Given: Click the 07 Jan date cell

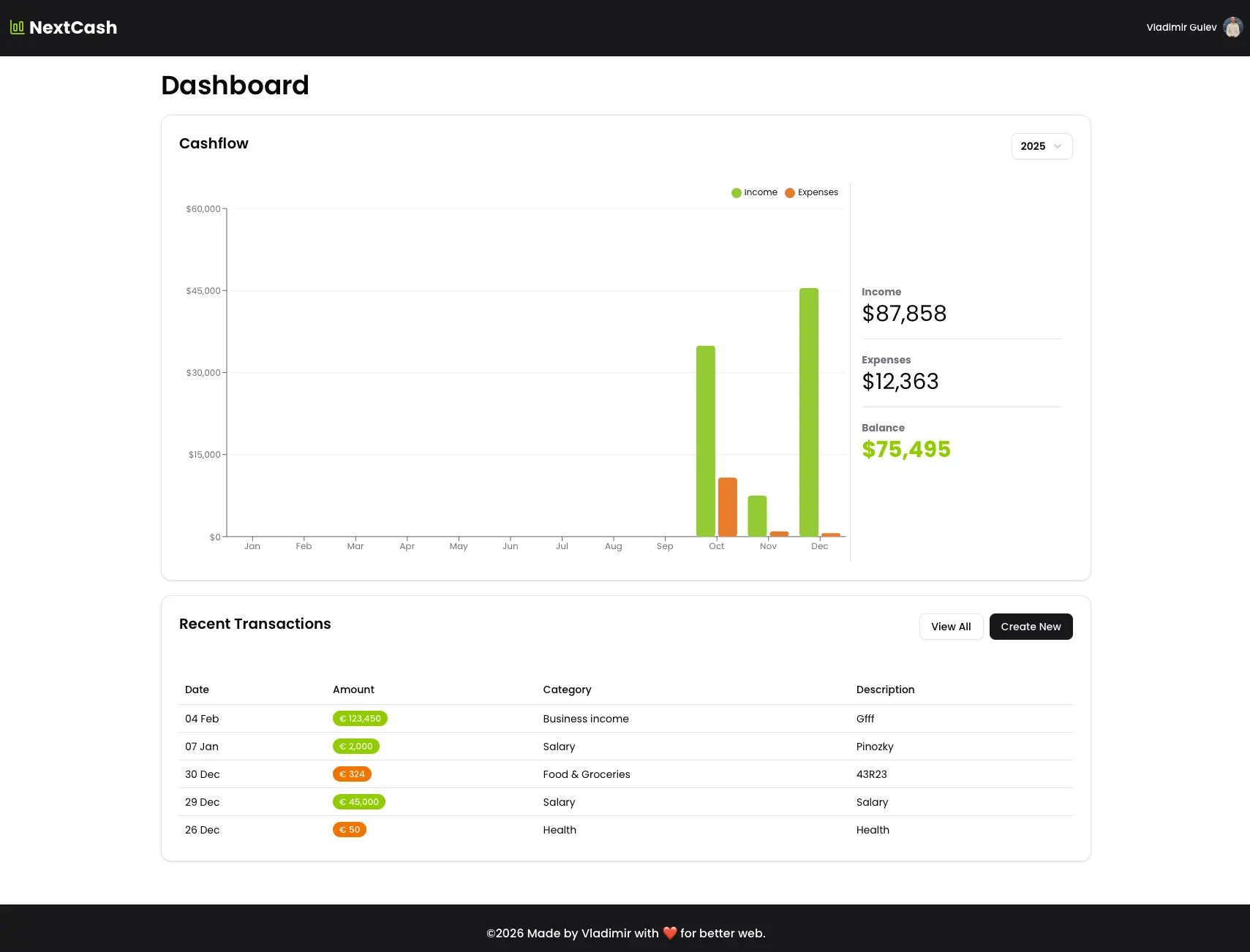Looking at the screenshot, I should tap(202, 747).
